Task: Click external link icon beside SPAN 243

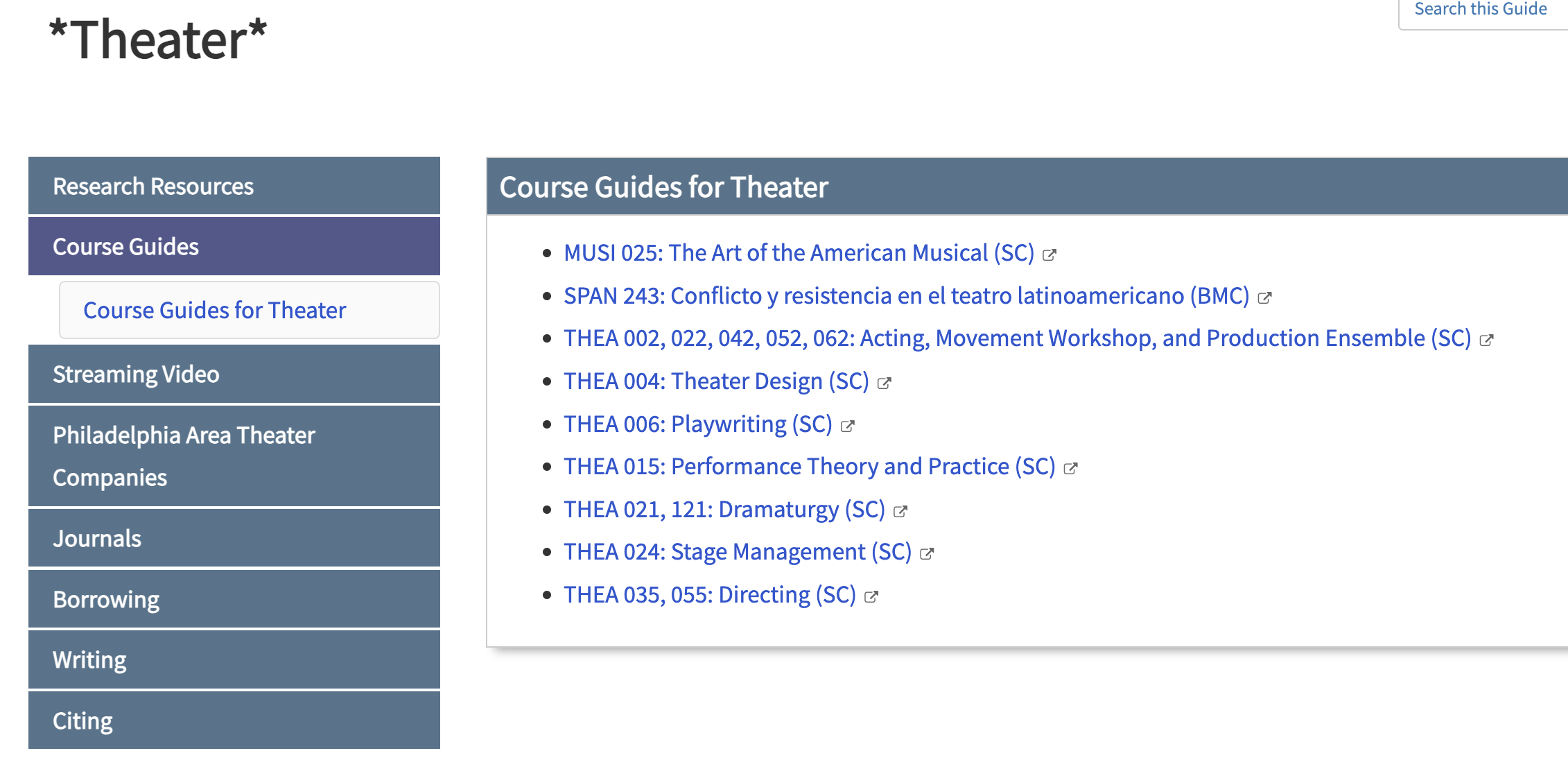Action: (1264, 297)
